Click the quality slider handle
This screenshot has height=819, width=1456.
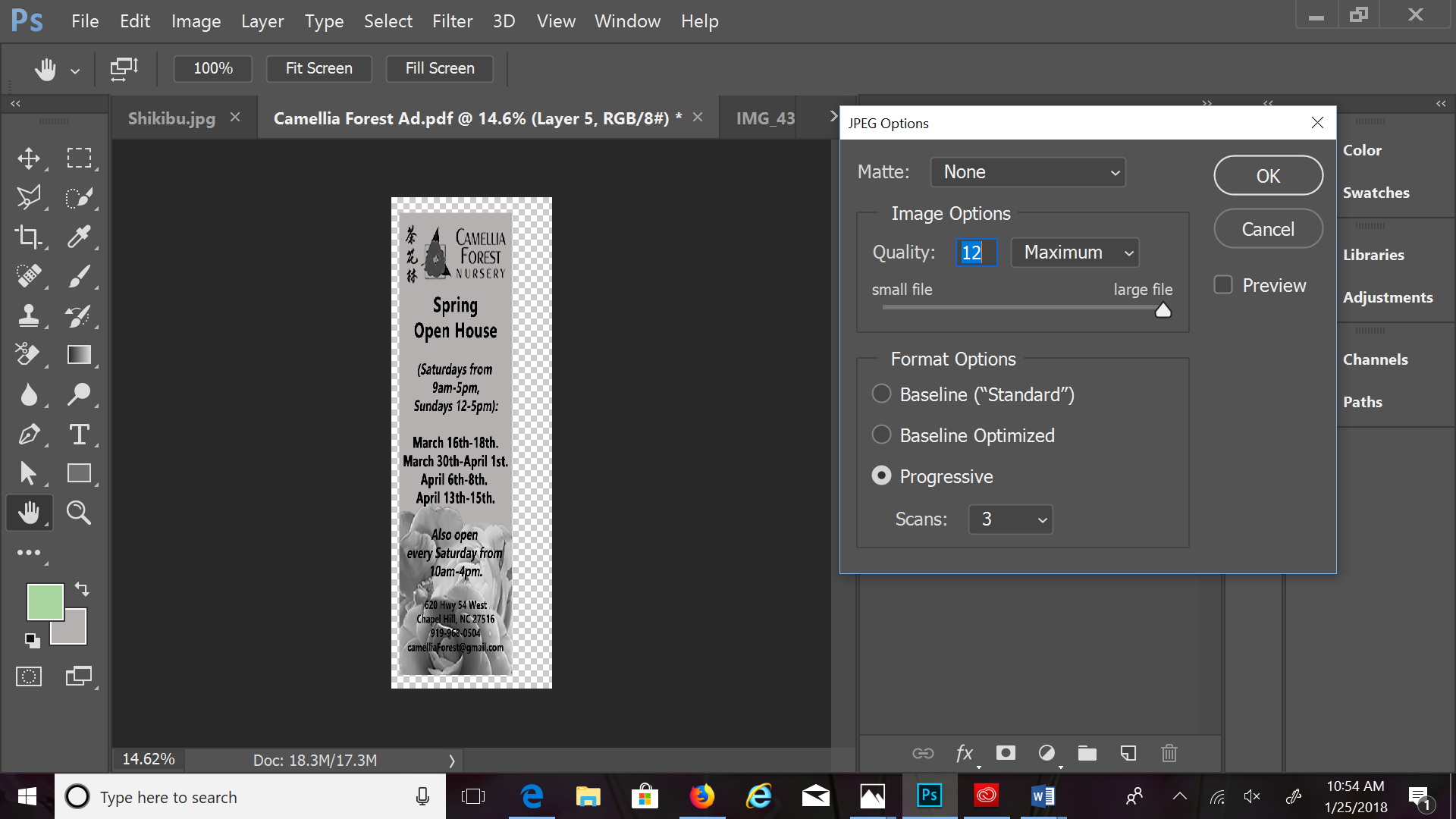[x=1163, y=310]
